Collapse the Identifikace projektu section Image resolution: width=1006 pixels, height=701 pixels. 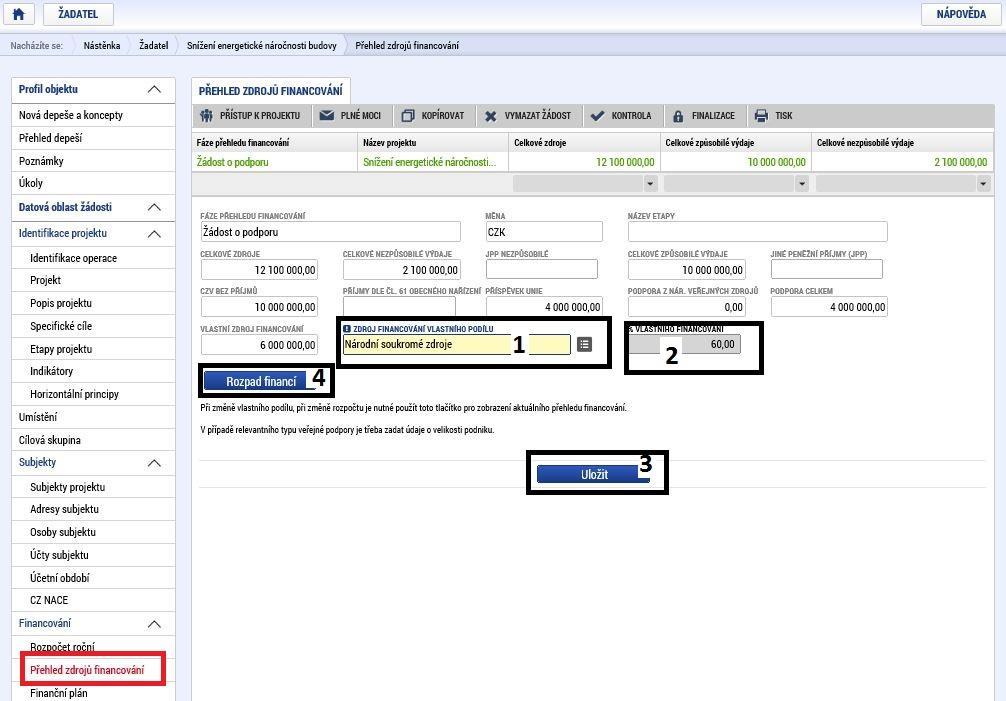click(x=154, y=233)
